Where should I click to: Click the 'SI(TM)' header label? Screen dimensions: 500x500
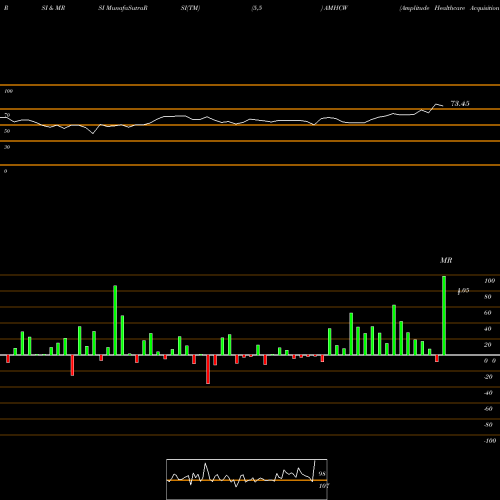190,8
